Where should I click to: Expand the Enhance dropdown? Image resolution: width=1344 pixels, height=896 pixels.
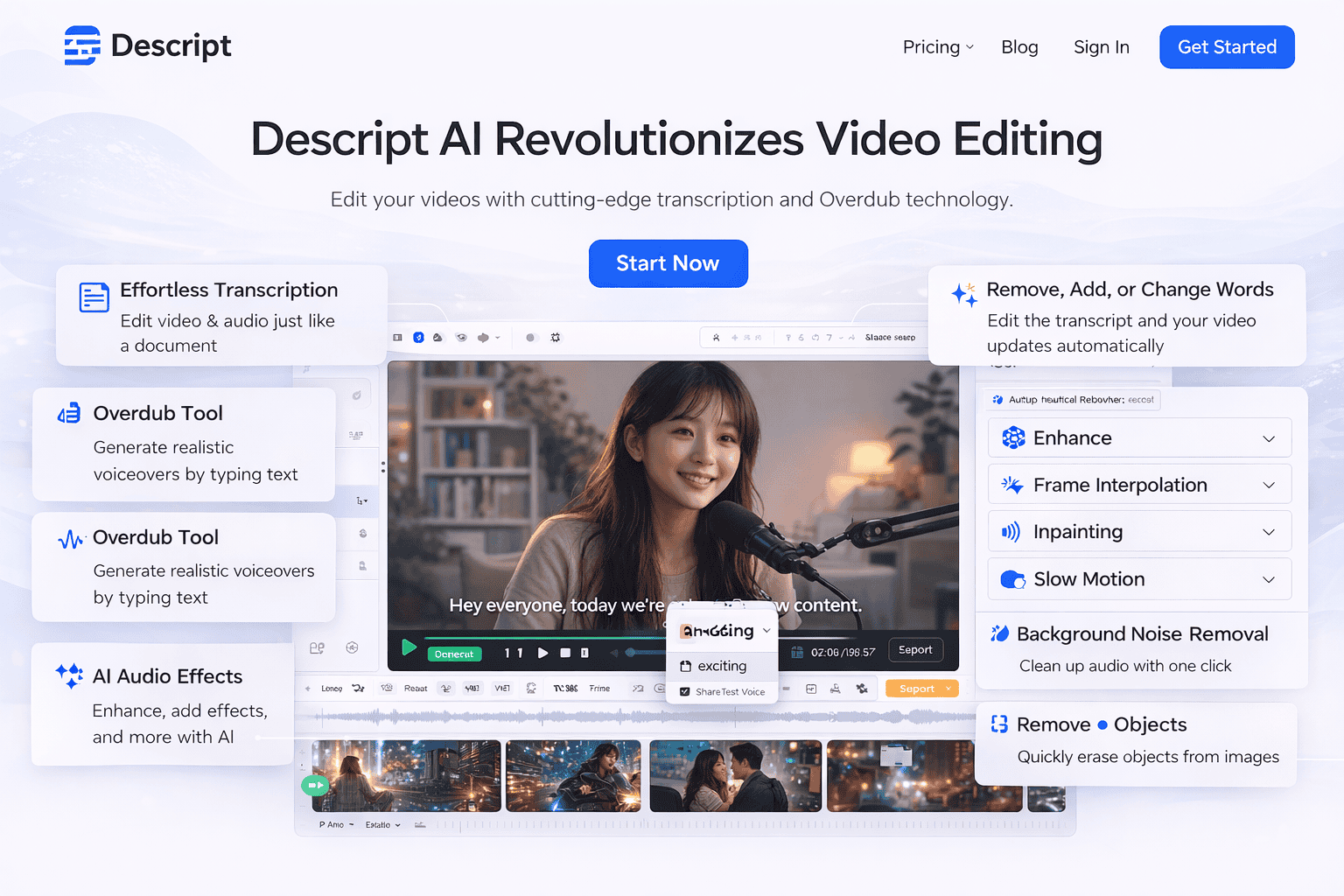point(1269,437)
